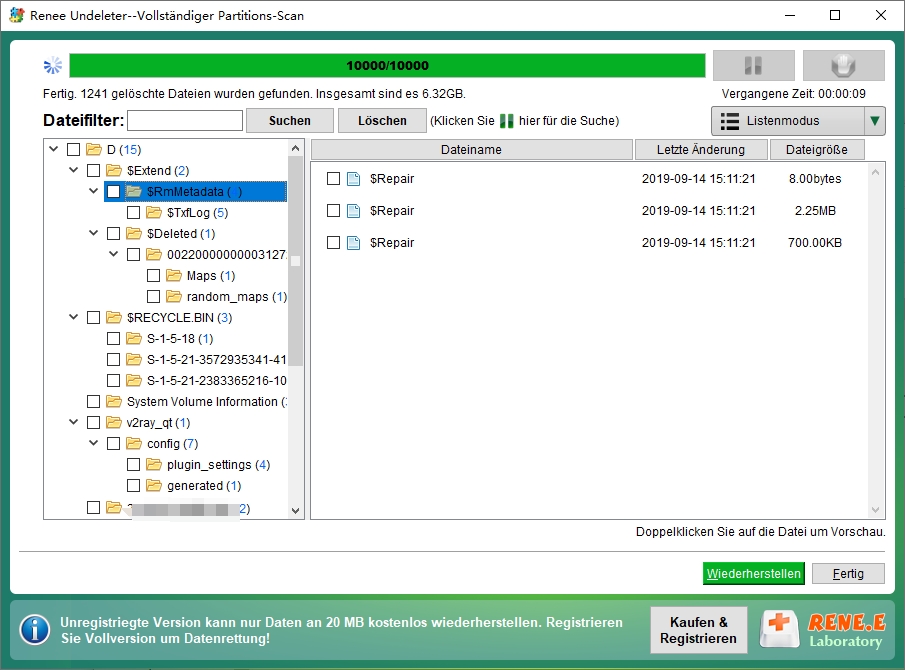Viewport: 905px width, 670px height.
Task: Tick the $Extend folder checkbox
Action: 94,170
